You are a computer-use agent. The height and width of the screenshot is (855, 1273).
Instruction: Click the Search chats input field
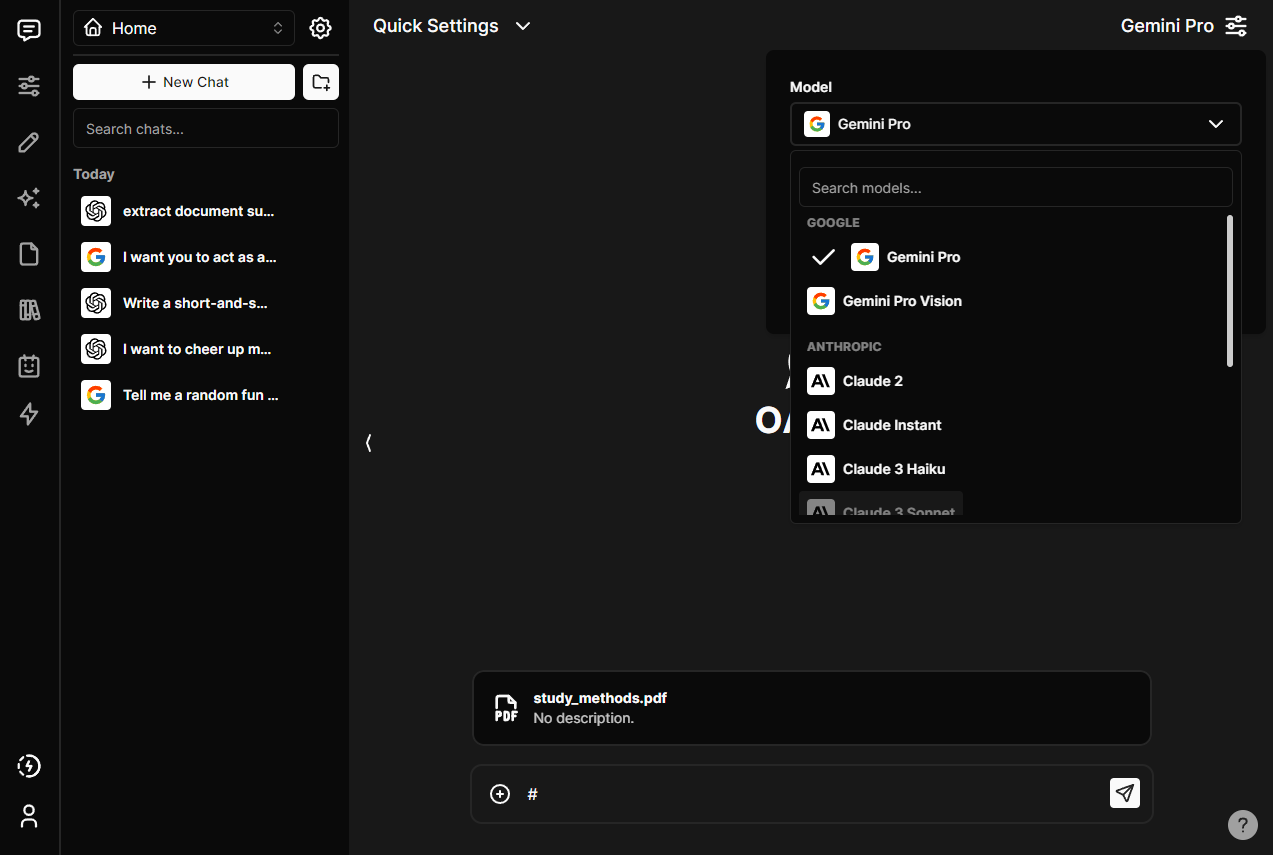point(206,129)
